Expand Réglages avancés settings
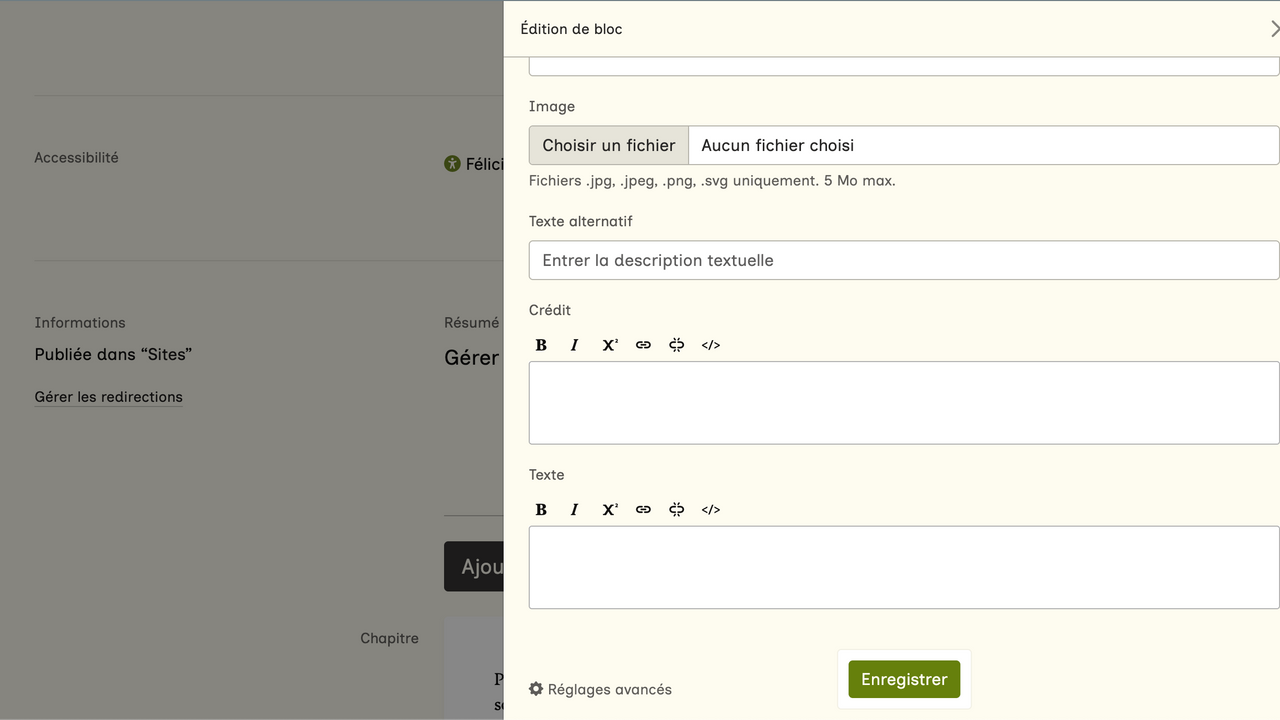The width and height of the screenshot is (1280, 720). click(600, 690)
